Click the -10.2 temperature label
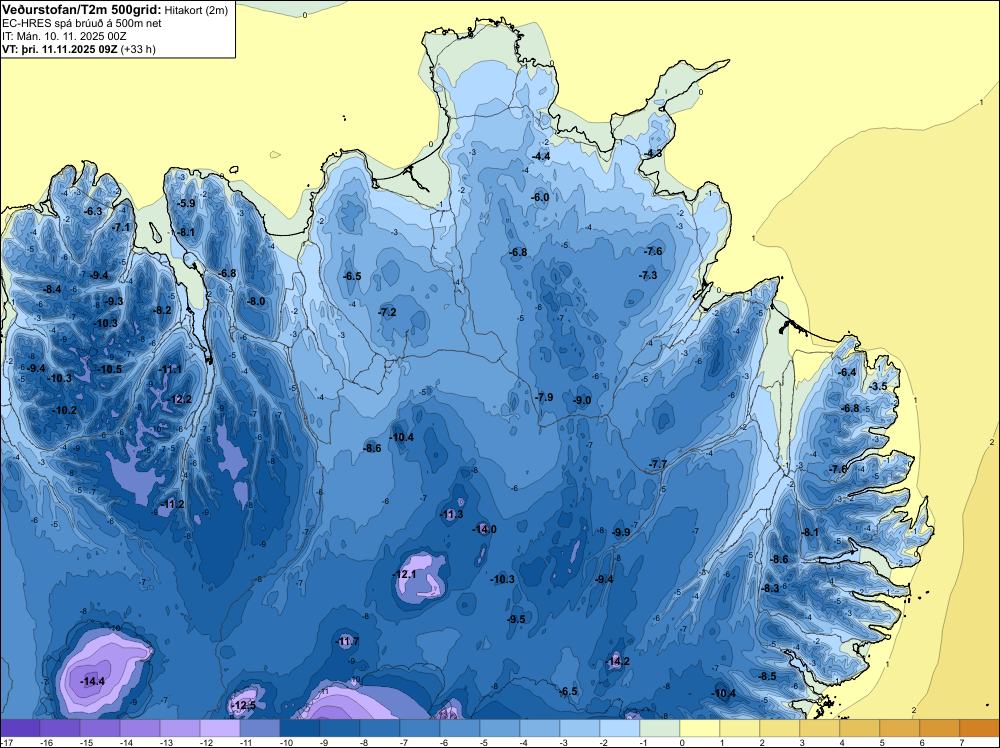 tap(64, 411)
